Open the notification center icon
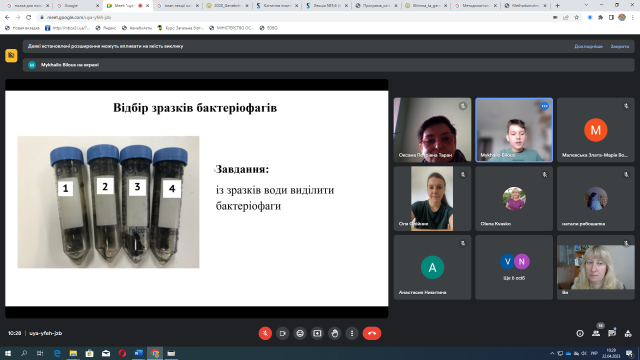Viewport: 640px width, 360px height. point(630,353)
